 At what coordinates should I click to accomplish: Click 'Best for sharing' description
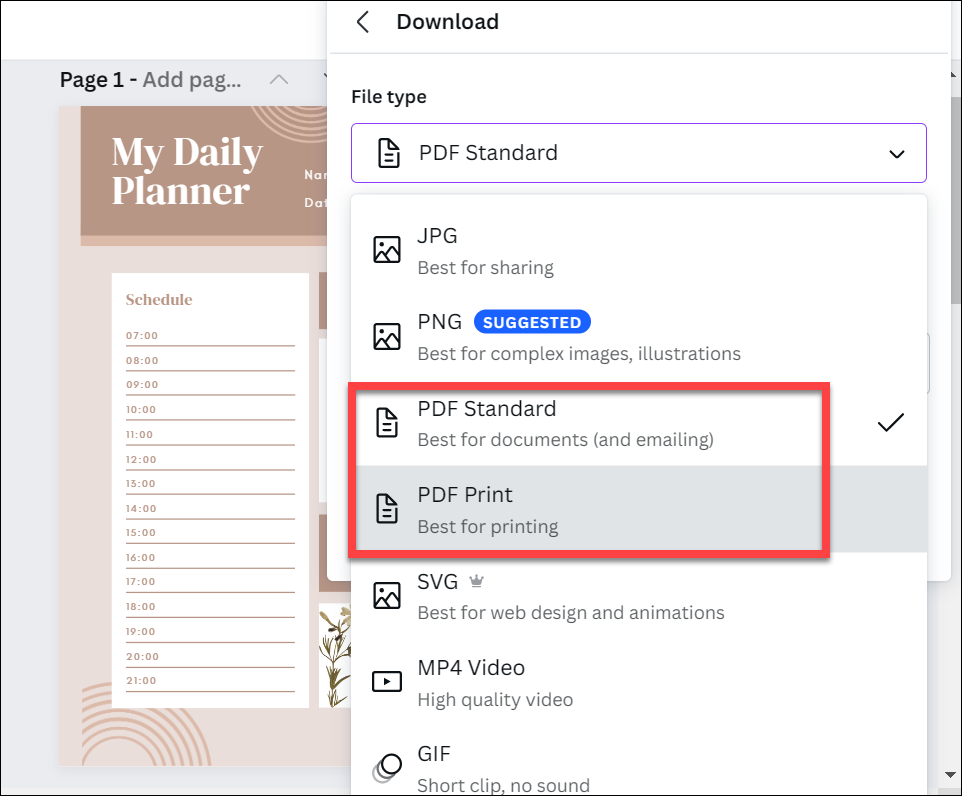(485, 268)
